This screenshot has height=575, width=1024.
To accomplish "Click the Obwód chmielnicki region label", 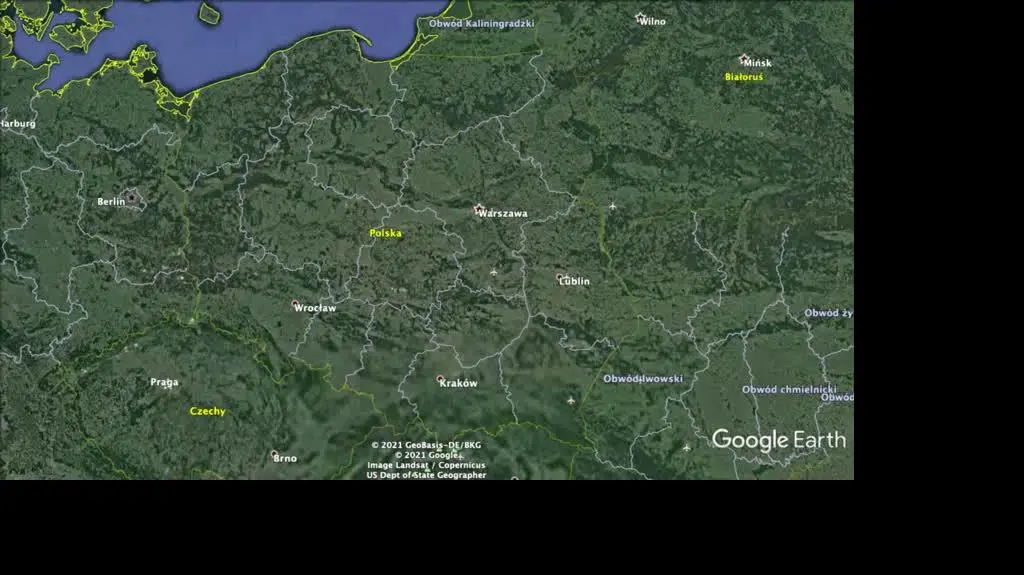I will [789, 389].
